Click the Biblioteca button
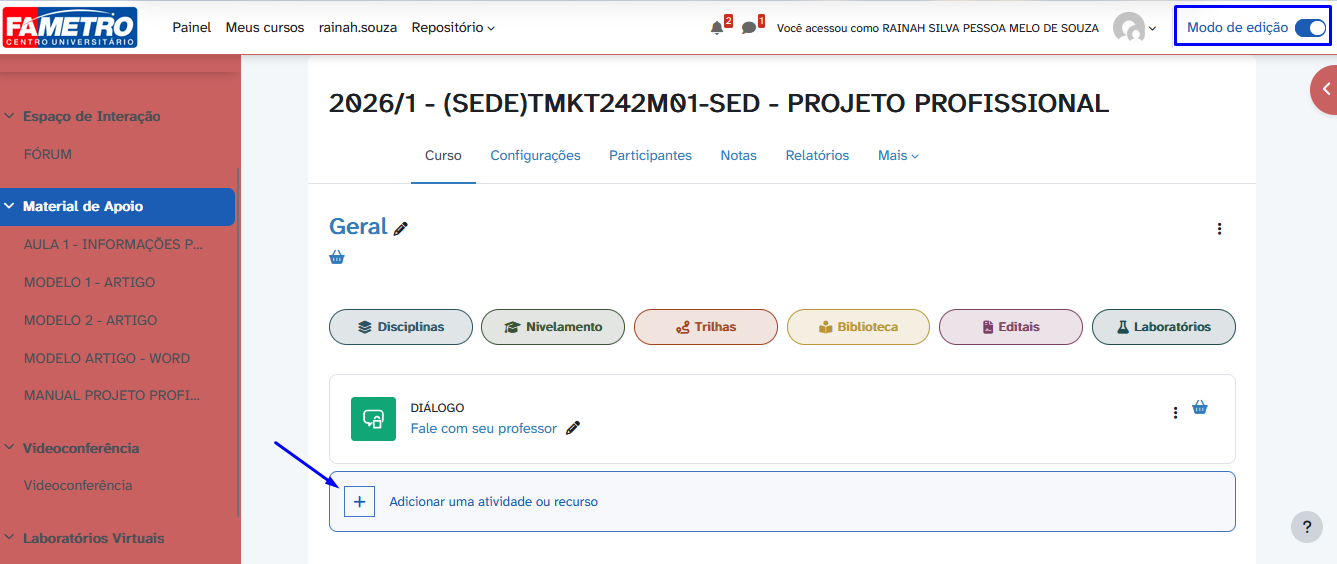This screenshot has height=564, width=1337. click(x=858, y=327)
